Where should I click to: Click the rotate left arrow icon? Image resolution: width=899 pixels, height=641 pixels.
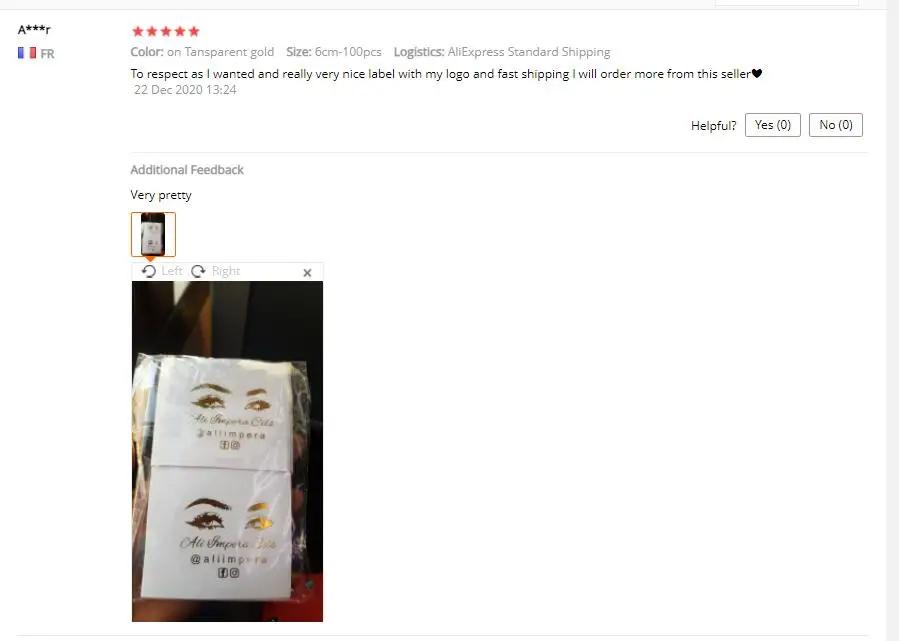point(148,271)
